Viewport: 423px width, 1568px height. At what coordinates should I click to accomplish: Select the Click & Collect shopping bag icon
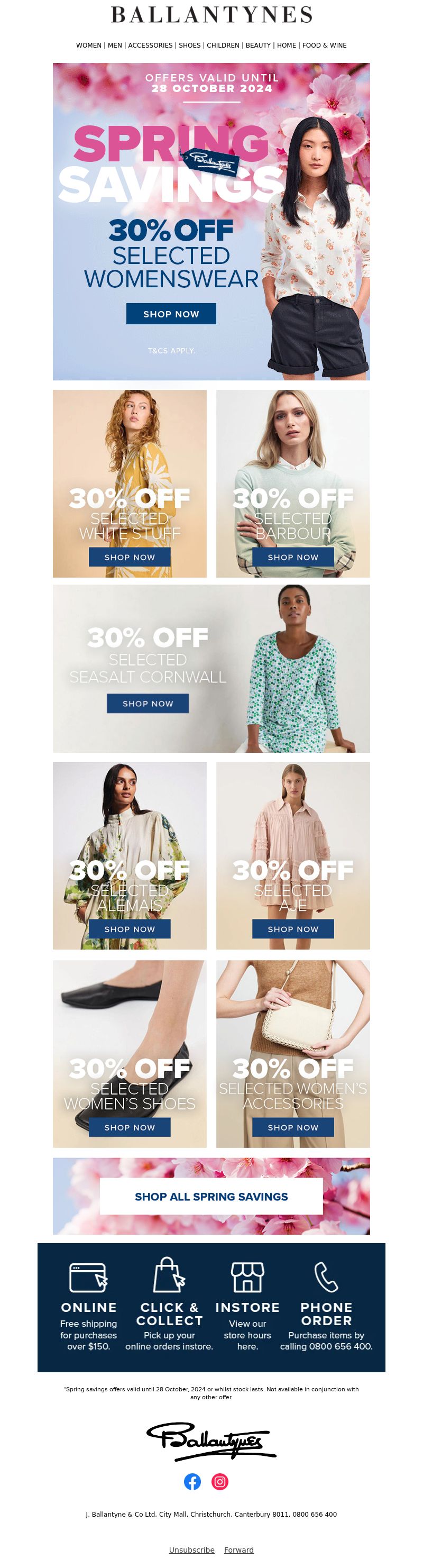[x=169, y=1274]
